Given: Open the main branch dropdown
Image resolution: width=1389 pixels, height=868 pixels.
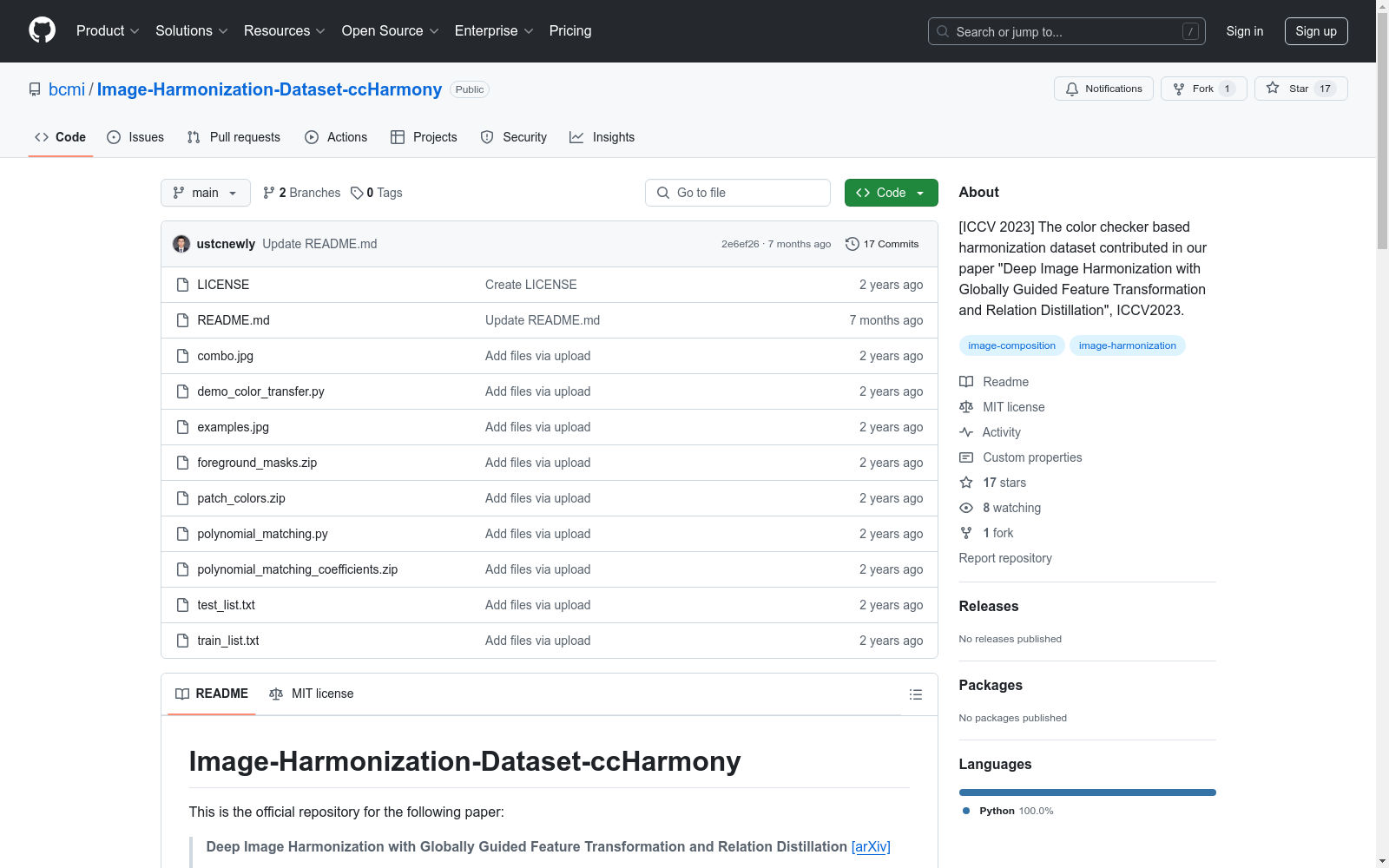Looking at the screenshot, I should (x=206, y=193).
